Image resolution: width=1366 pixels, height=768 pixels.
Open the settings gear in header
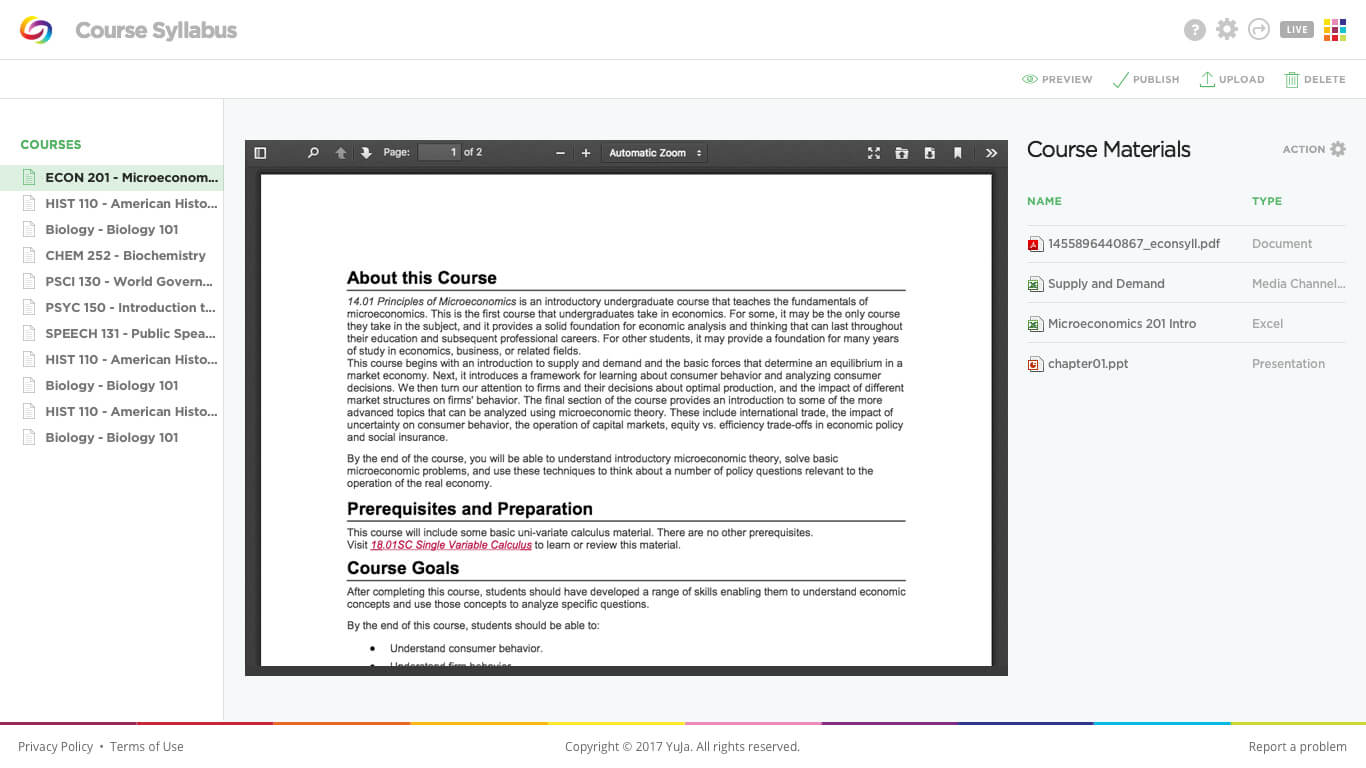[1227, 30]
